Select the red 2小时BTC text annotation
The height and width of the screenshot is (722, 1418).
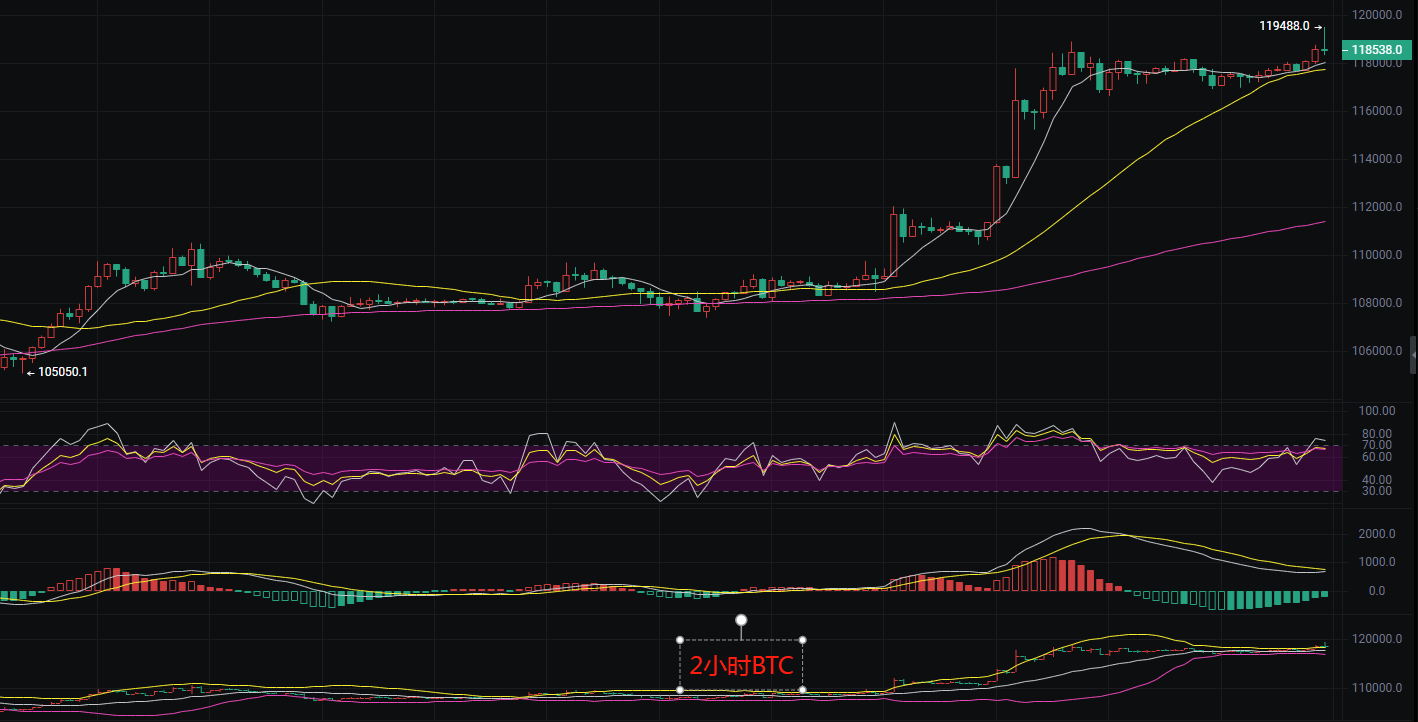[x=741, y=666]
